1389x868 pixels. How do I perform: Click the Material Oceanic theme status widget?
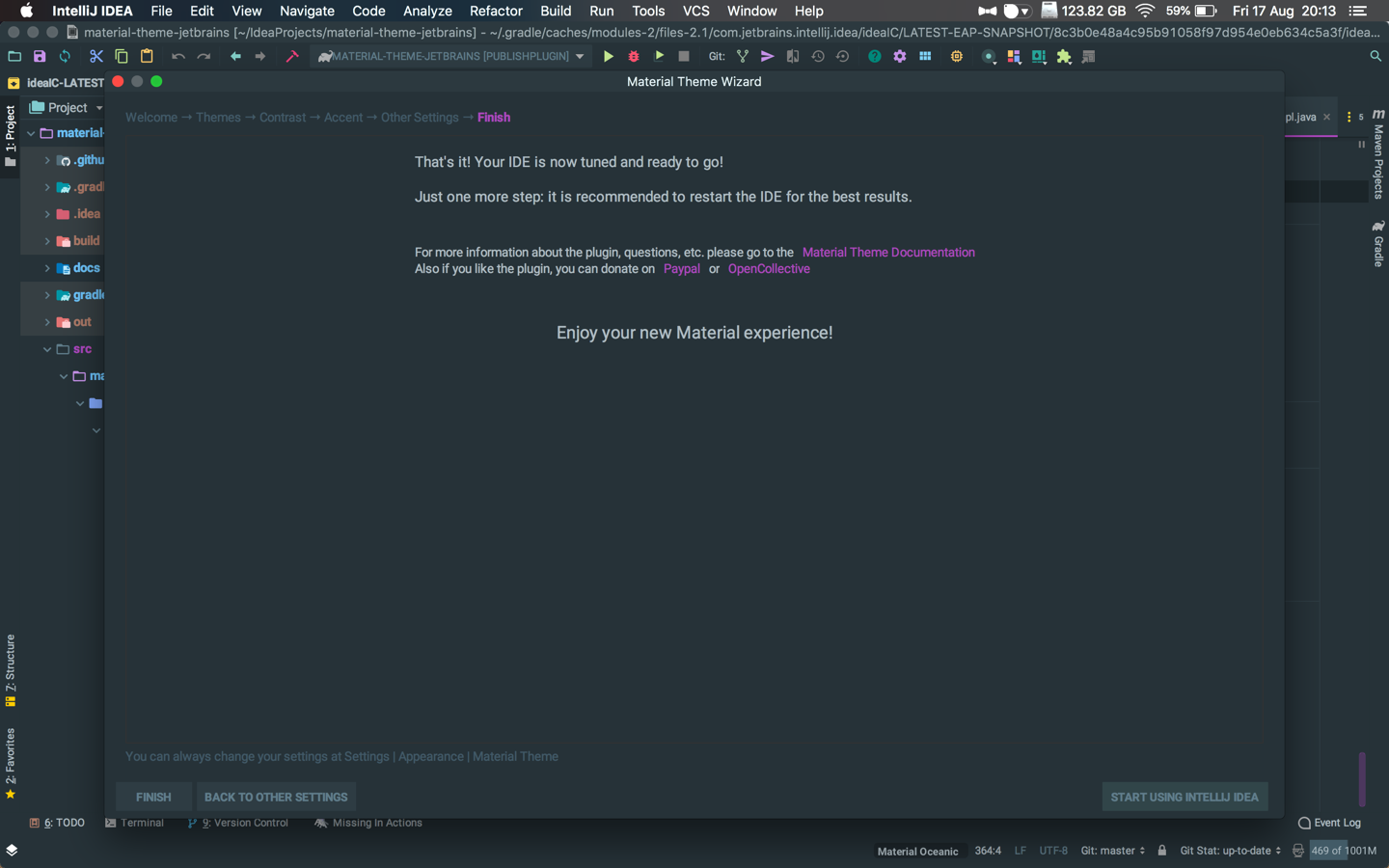click(917, 851)
